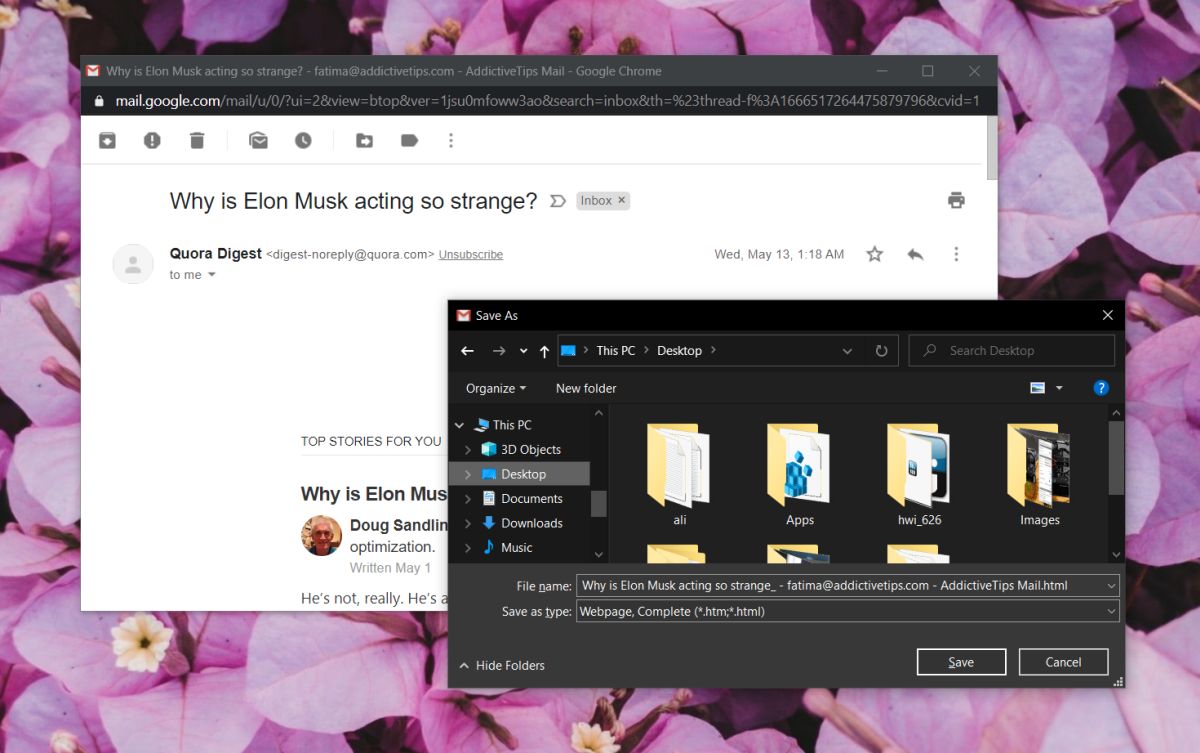Open the Labels tag icon
The height and width of the screenshot is (753, 1200).
[x=409, y=141]
